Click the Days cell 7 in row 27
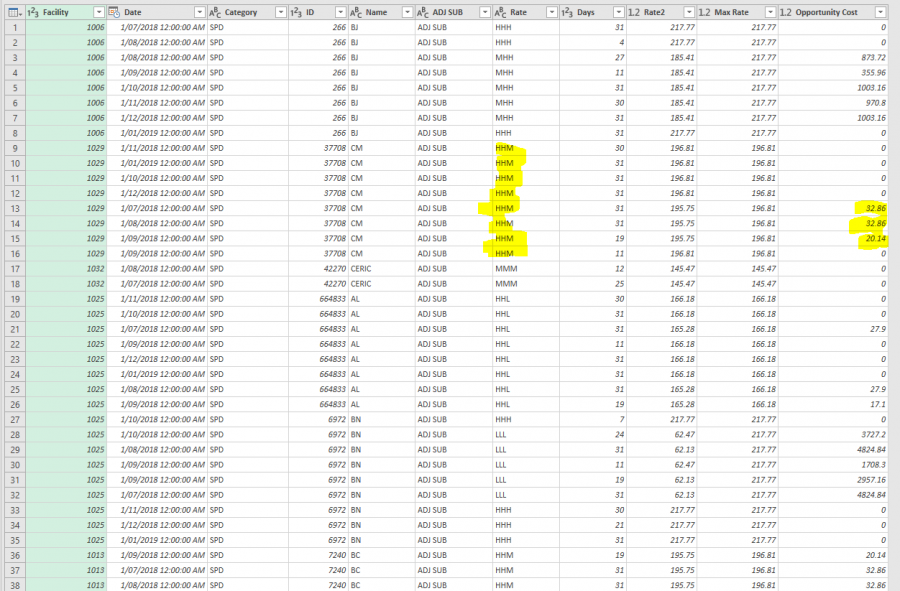This screenshot has width=900, height=591. [593, 419]
